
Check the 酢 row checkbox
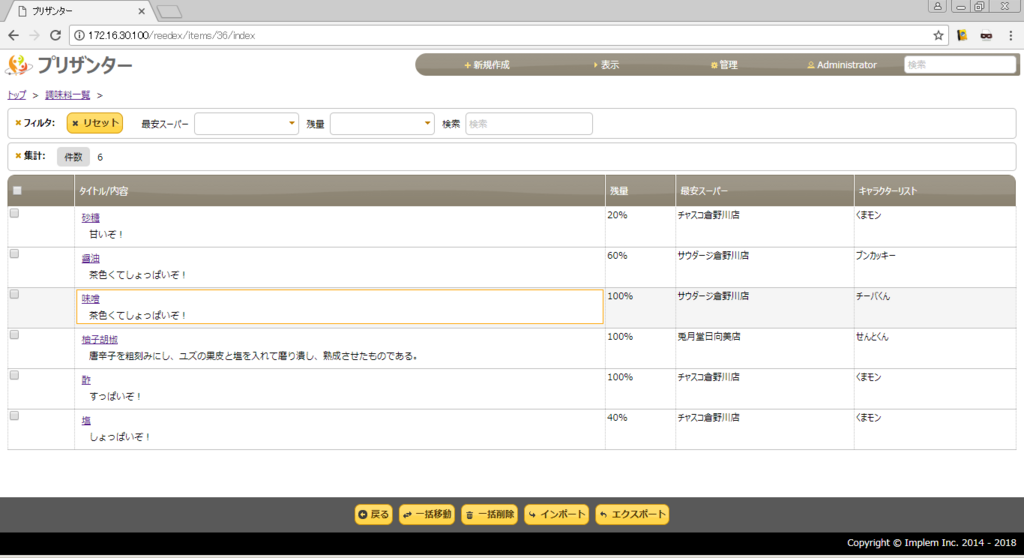[x=14, y=375]
